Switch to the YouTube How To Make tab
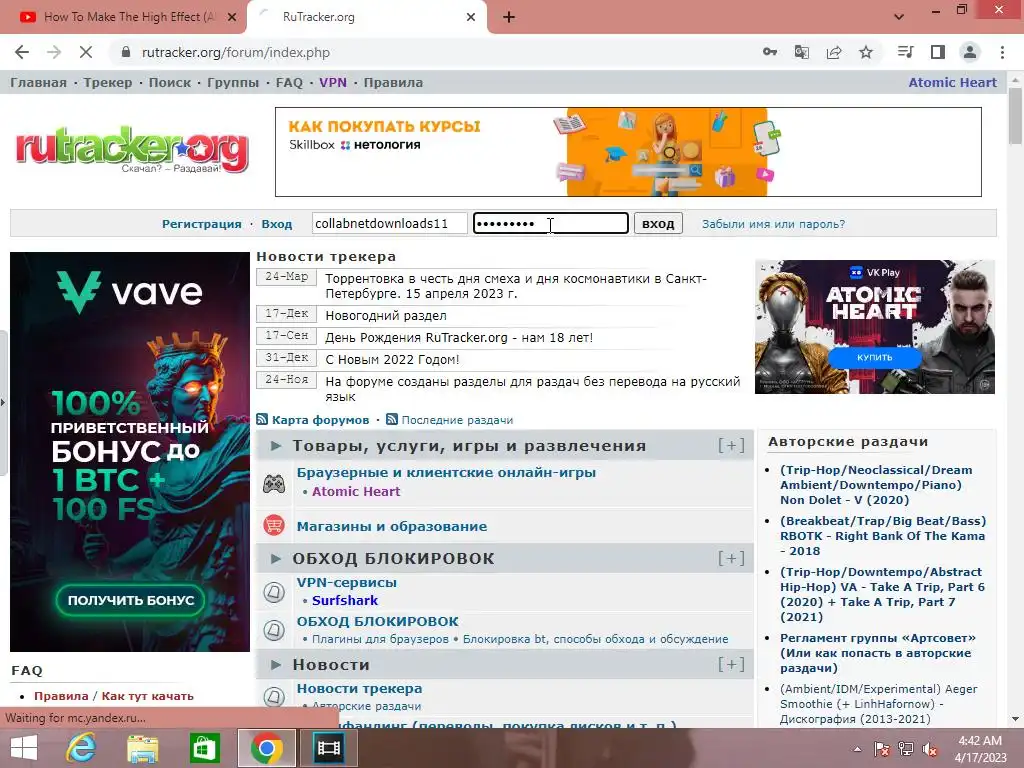 point(129,17)
